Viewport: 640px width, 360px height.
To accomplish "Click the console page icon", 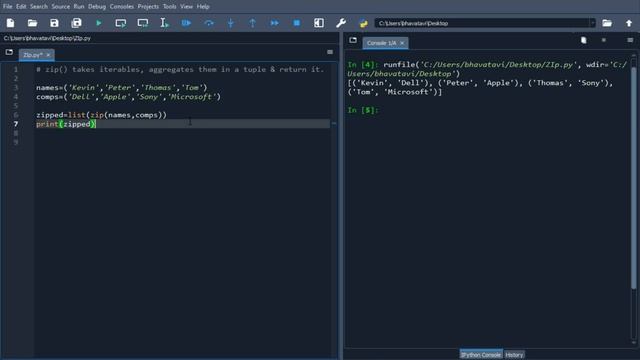I will [584, 40].
